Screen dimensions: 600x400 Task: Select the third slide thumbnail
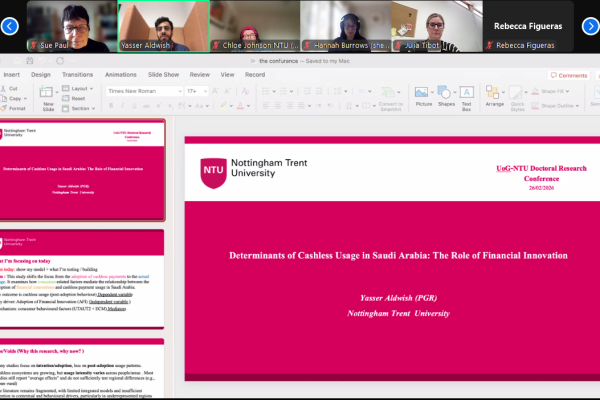(82, 368)
